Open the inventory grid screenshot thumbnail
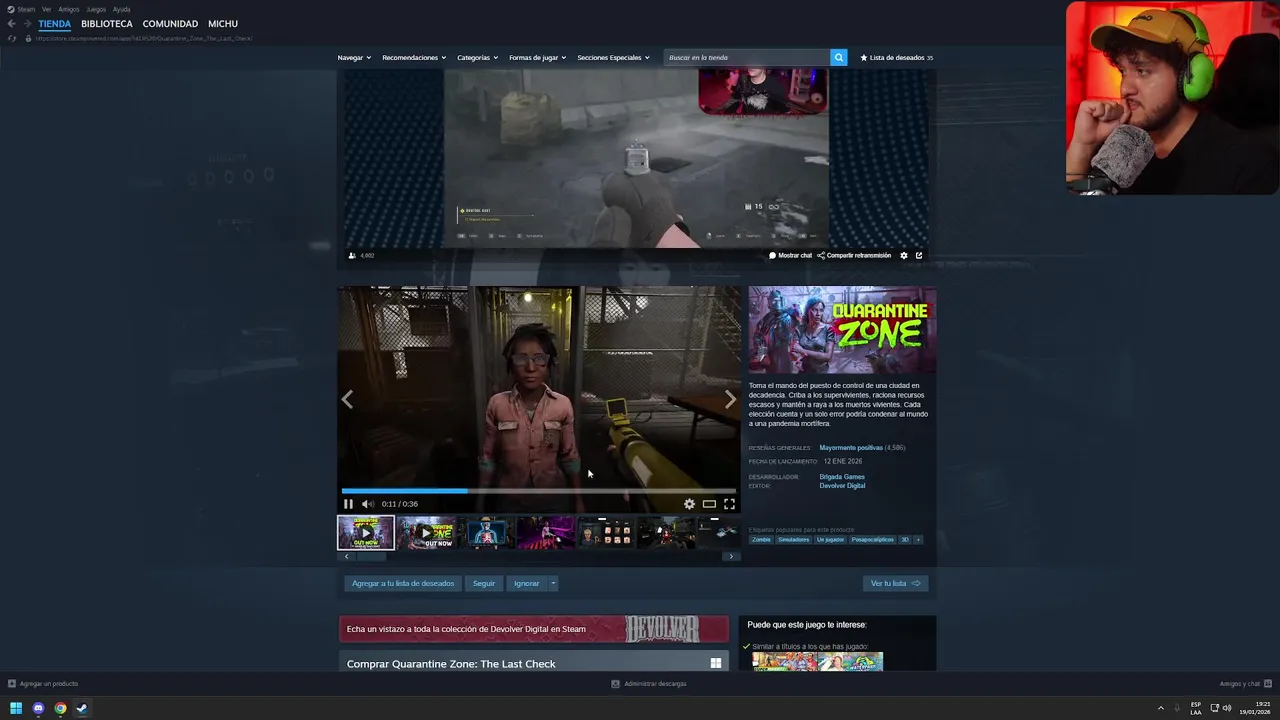1280x720 pixels. [606, 533]
